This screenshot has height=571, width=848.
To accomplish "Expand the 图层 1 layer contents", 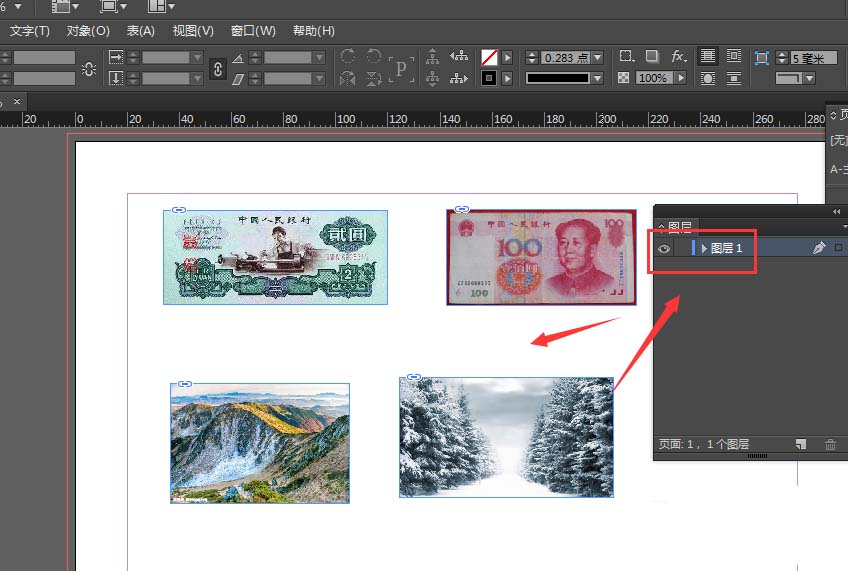I will click(704, 248).
